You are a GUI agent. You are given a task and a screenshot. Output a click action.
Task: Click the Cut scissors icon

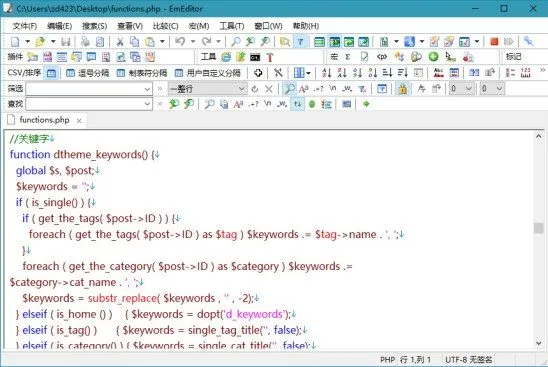tap(120, 42)
